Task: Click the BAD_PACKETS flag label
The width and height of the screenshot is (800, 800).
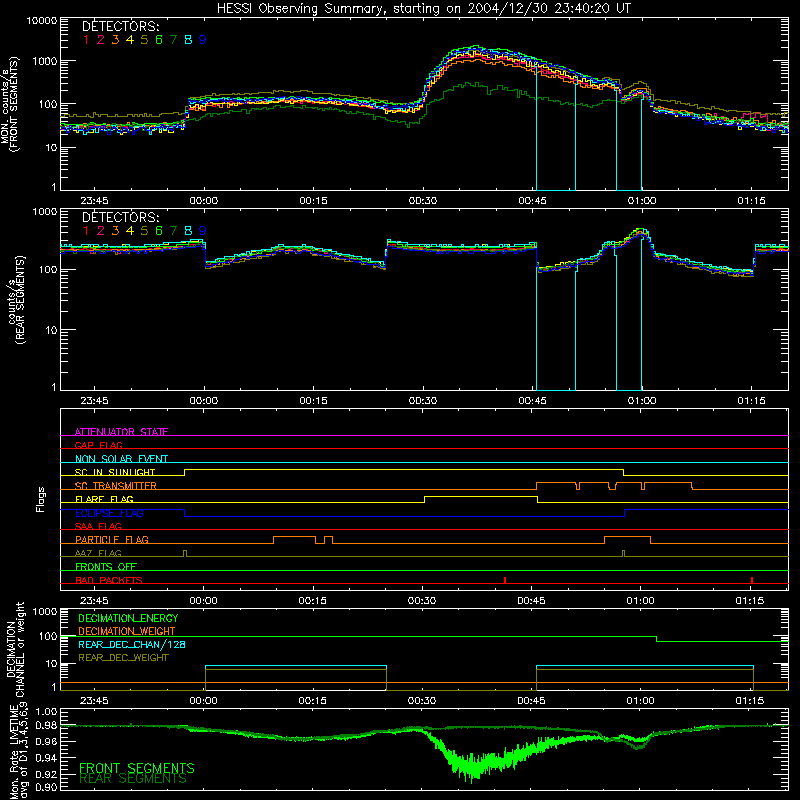Action: (x=109, y=580)
